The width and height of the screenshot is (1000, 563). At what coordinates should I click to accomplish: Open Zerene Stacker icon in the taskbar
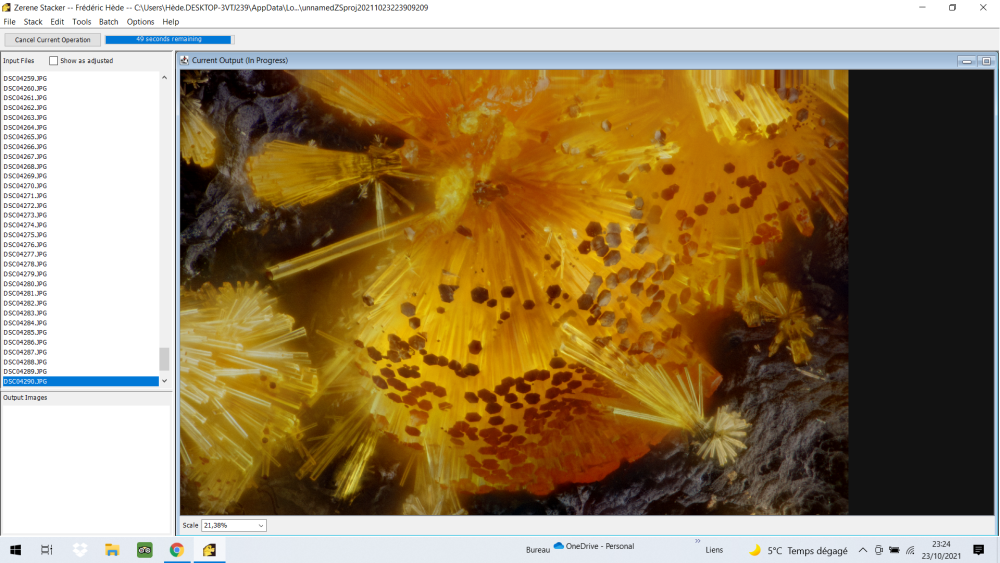[209, 550]
